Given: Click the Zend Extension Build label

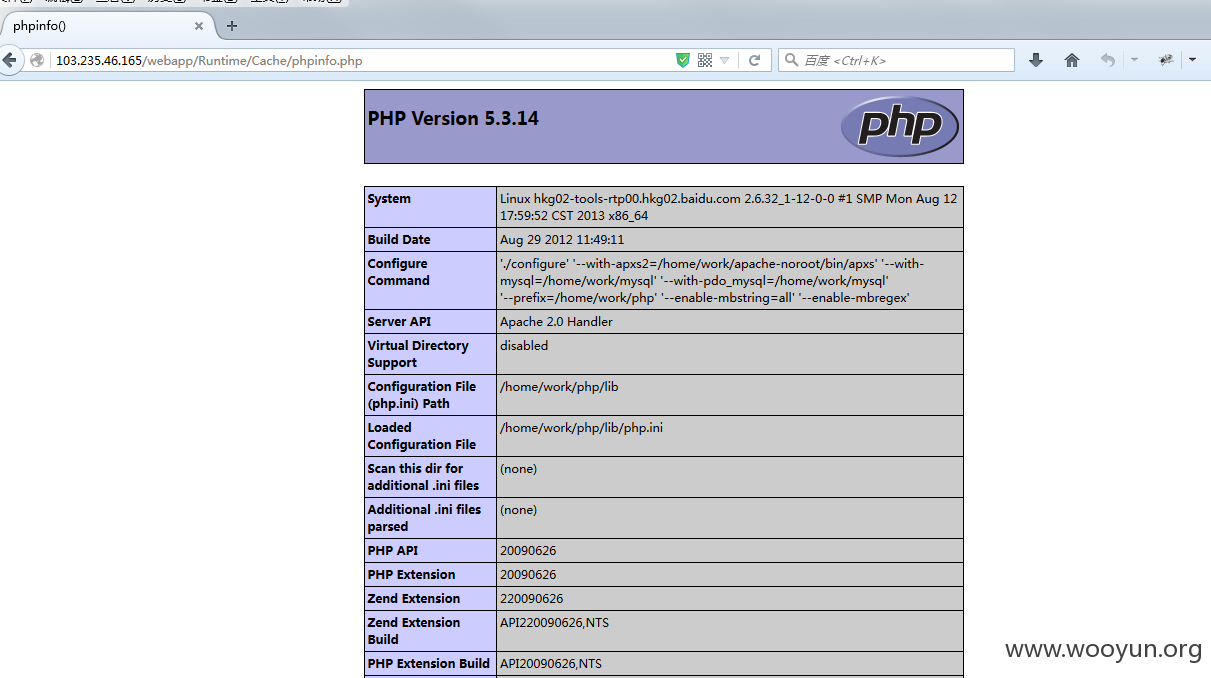Looking at the screenshot, I should 414,631.
